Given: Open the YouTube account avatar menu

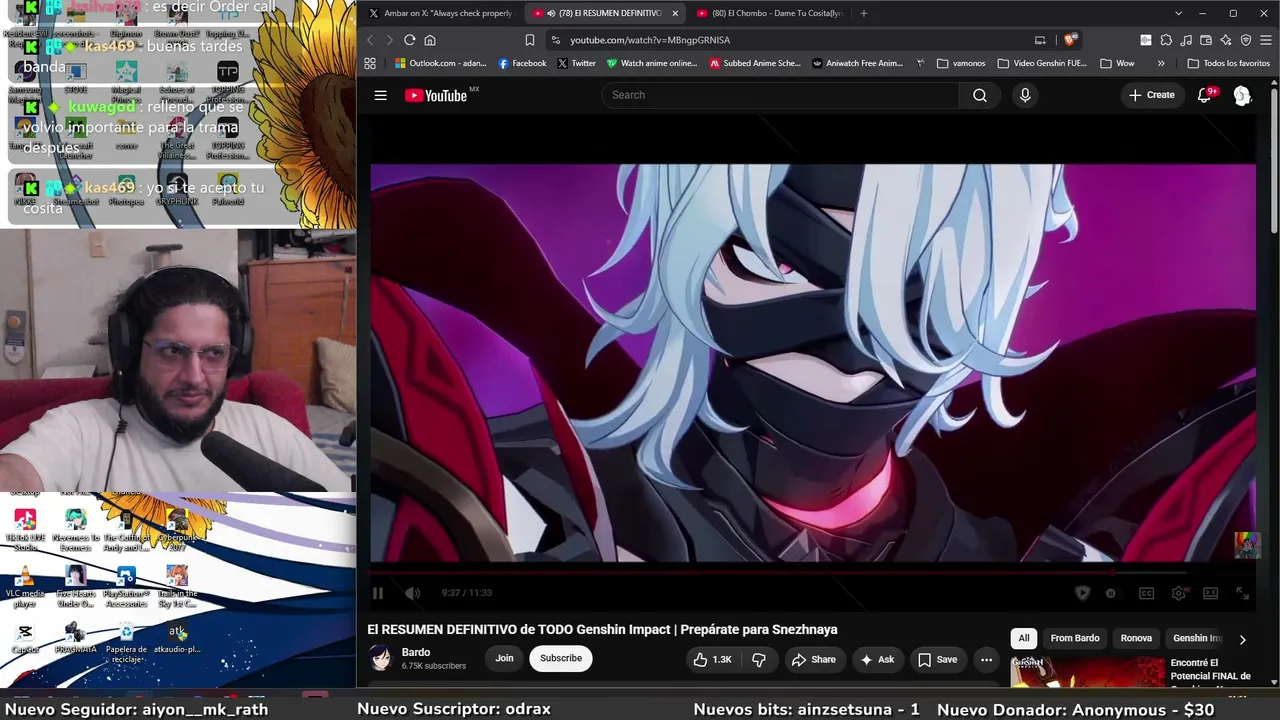Looking at the screenshot, I should 1242,95.
